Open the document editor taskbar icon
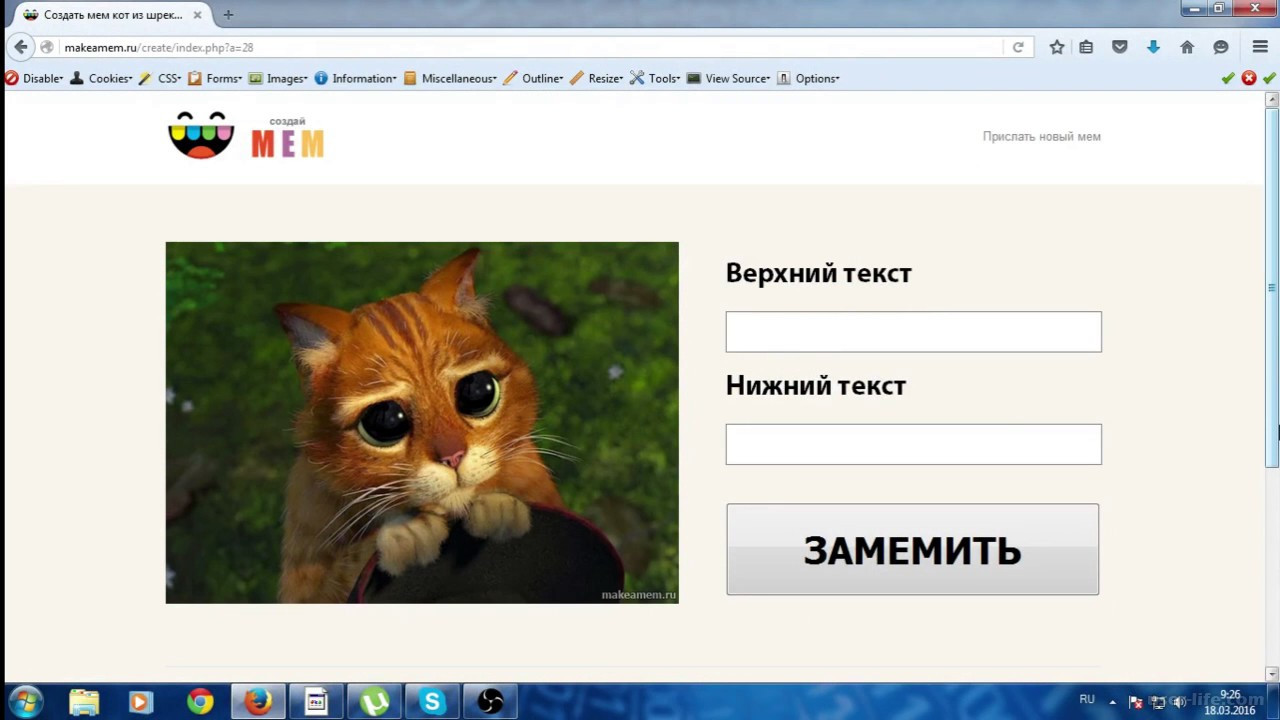Image resolution: width=1280 pixels, height=720 pixels. (316, 702)
